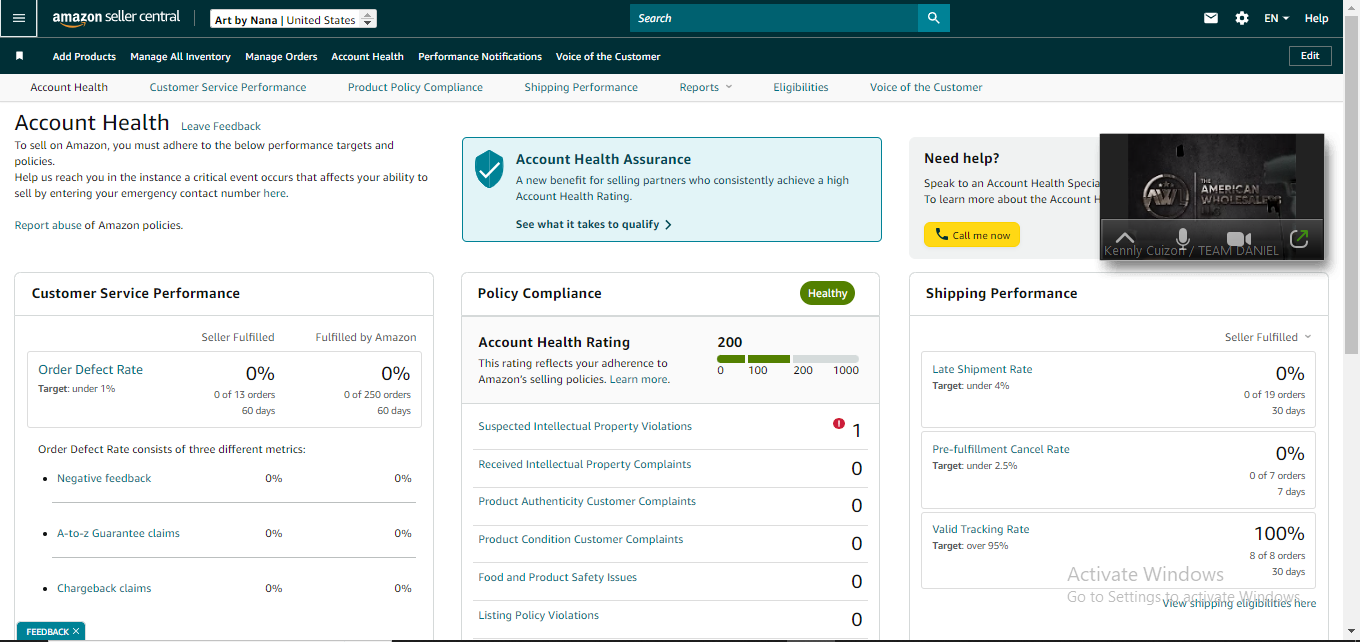Open A-to-z Guarantee claims link
Image resolution: width=1360 pixels, height=642 pixels.
point(118,533)
